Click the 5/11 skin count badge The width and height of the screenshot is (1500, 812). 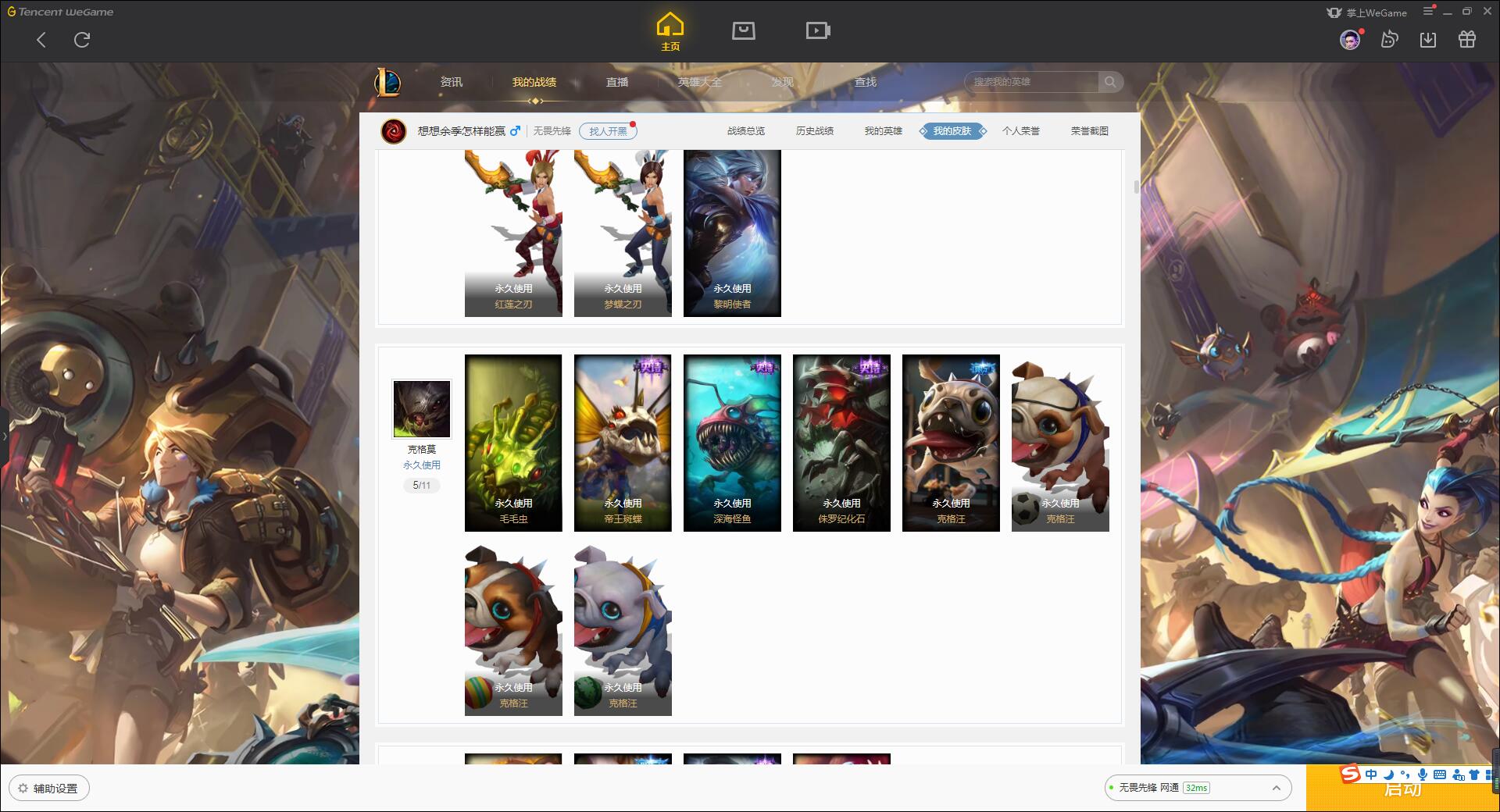tap(421, 485)
